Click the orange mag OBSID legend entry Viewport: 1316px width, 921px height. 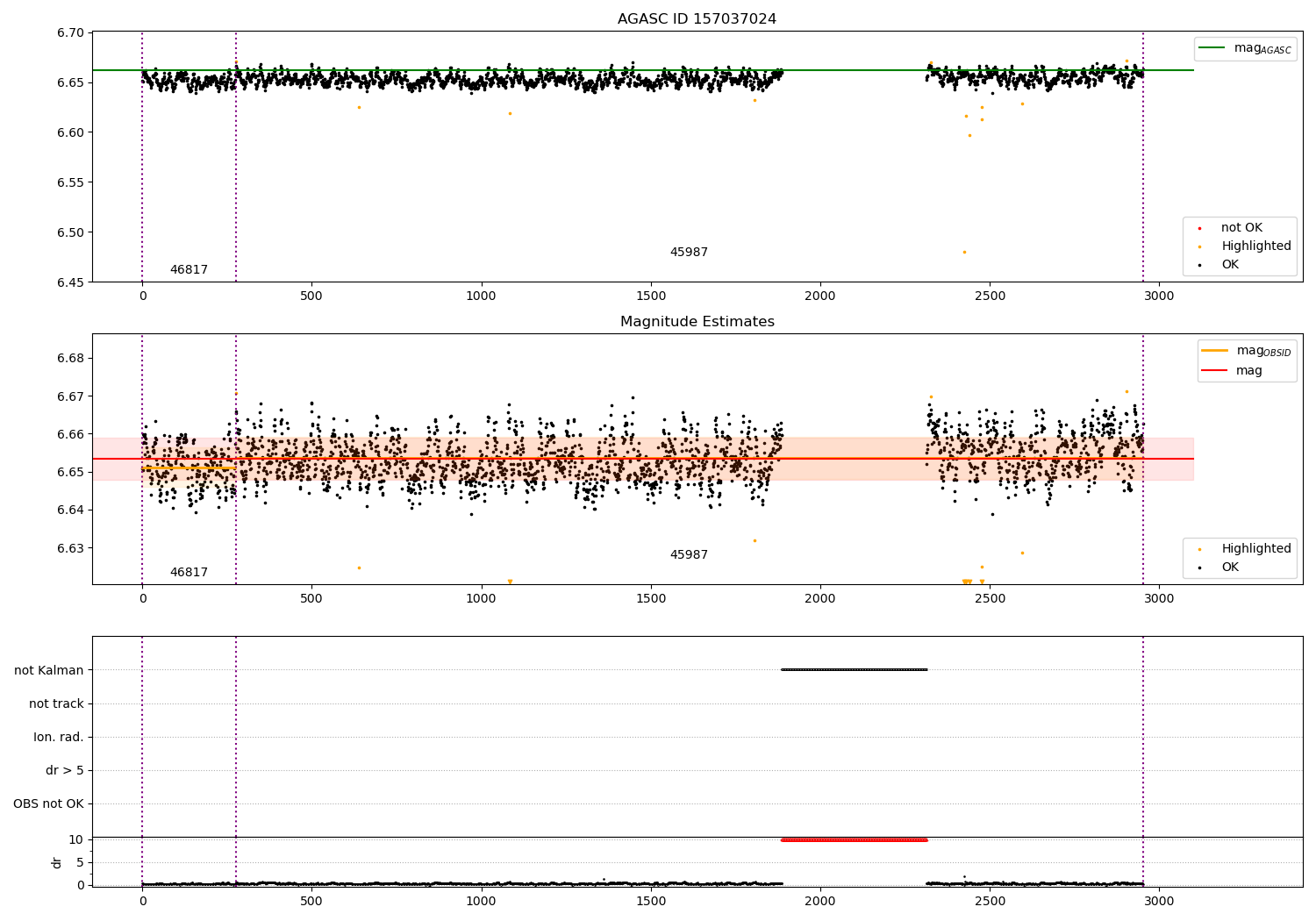(1215, 351)
